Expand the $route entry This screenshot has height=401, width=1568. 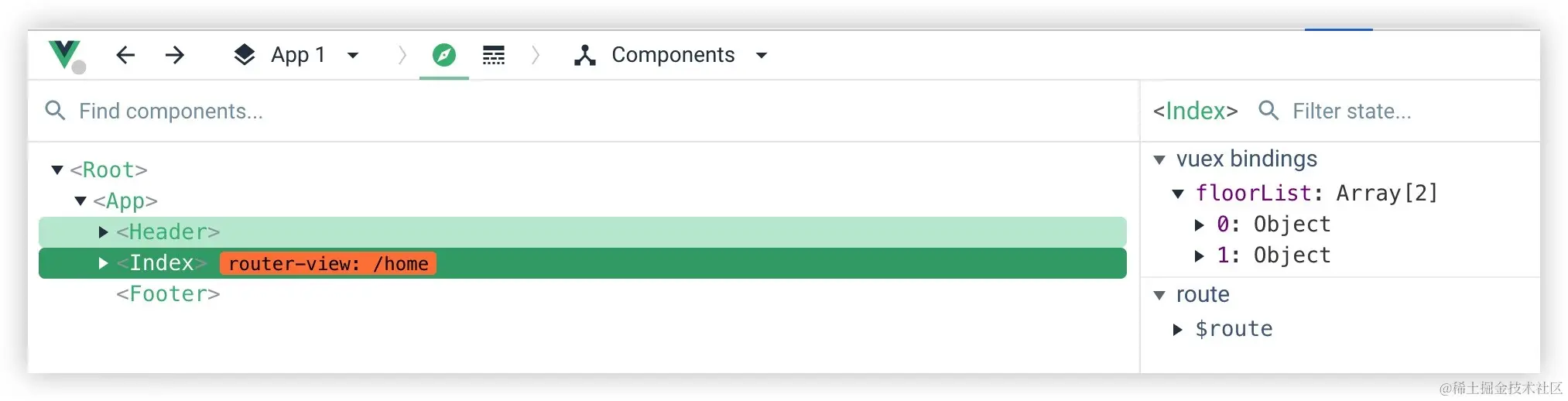[x=1178, y=330]
